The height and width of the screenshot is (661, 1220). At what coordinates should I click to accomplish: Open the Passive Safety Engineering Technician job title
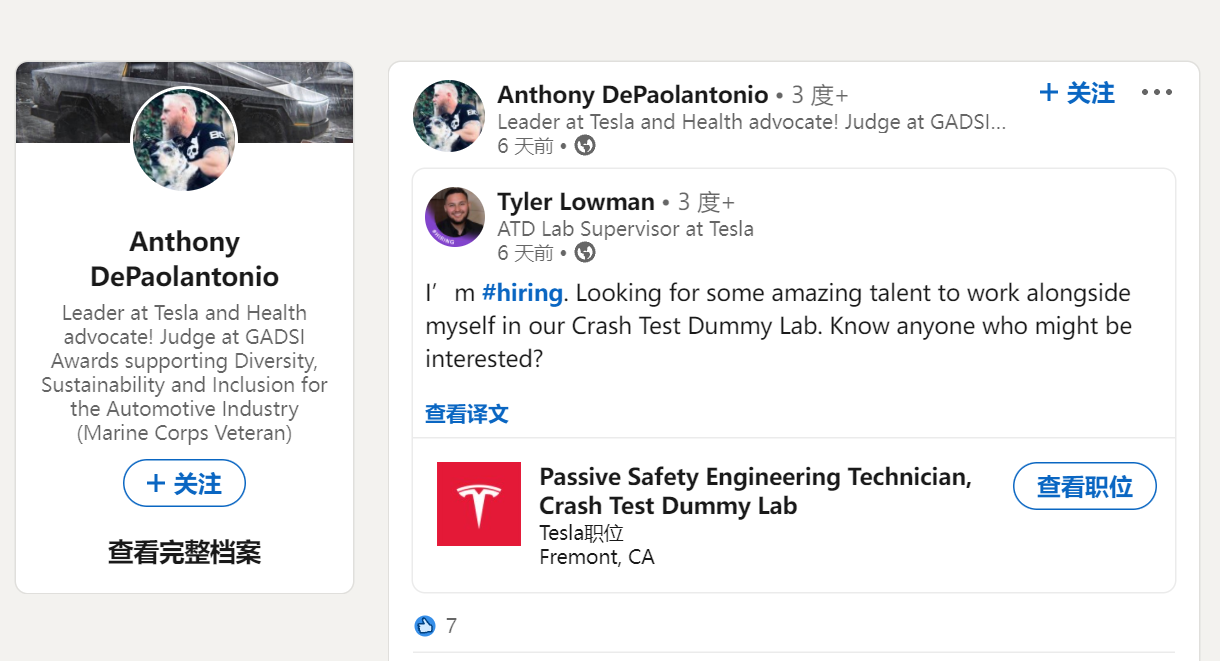[756, 491]
